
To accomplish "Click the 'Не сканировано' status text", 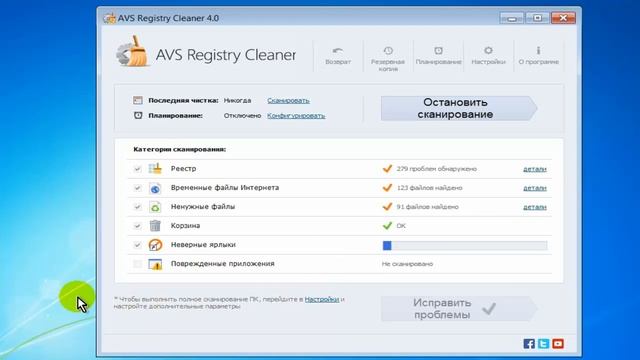I will click(407, 264).
